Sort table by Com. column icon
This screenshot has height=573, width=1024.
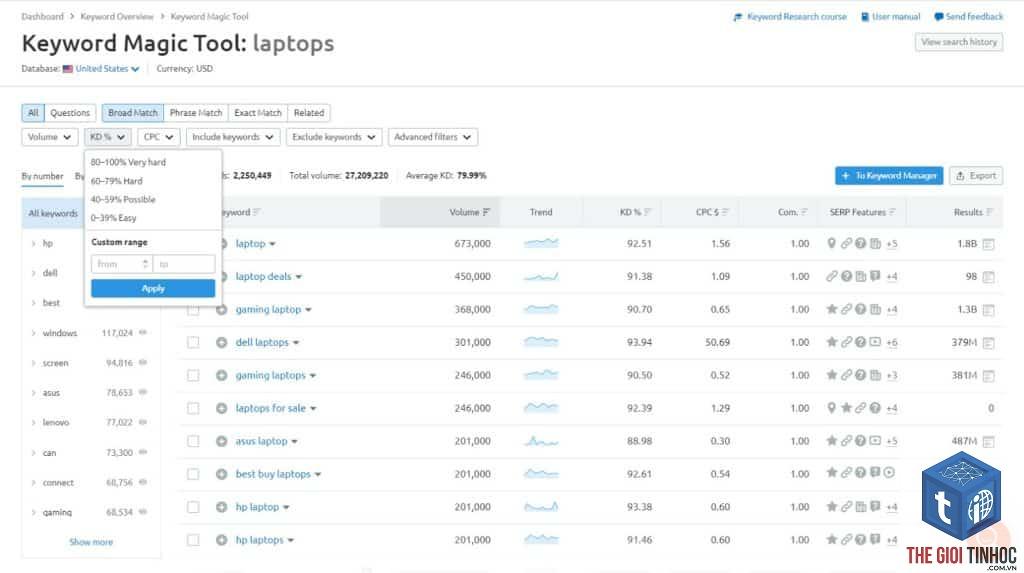click(x=805, y=212)
